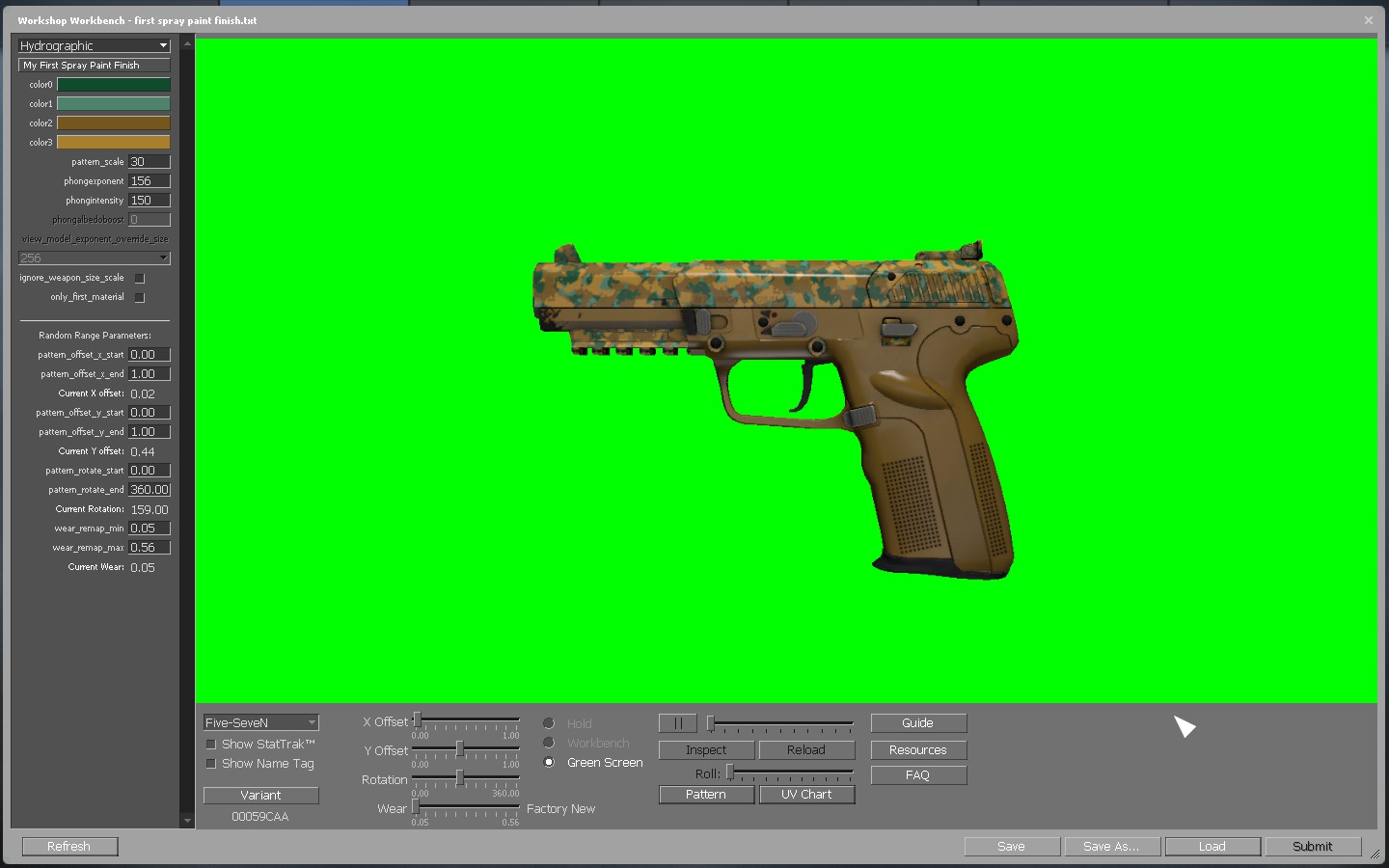
Task: Close the Workshop Workbench window
Action: tap(1368, 20)
